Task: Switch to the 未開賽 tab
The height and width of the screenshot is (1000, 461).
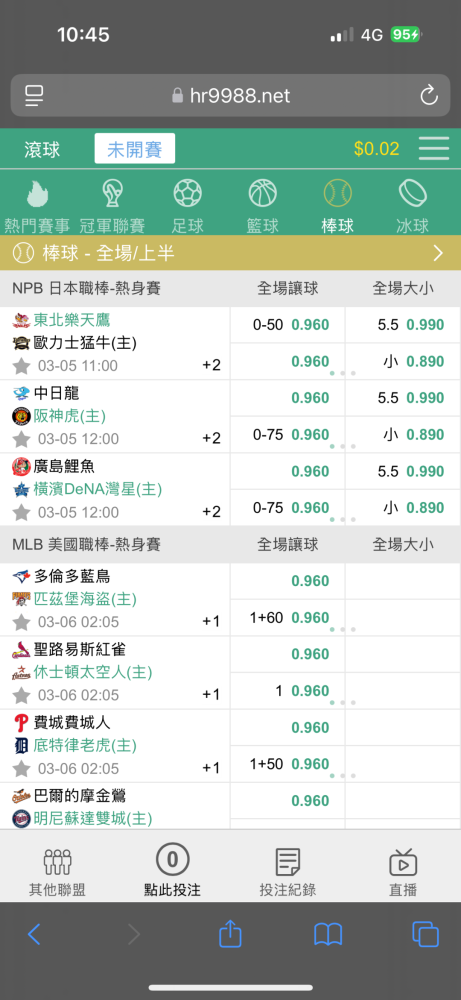Action: (135, 149)
